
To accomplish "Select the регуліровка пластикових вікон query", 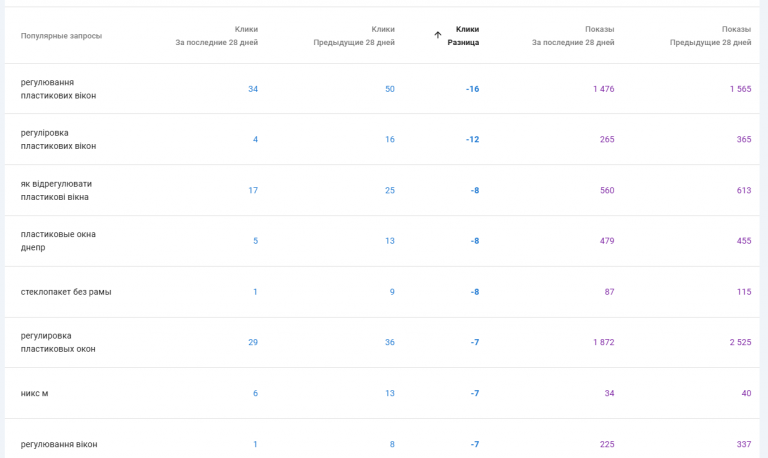I will [x=58, y=139].
